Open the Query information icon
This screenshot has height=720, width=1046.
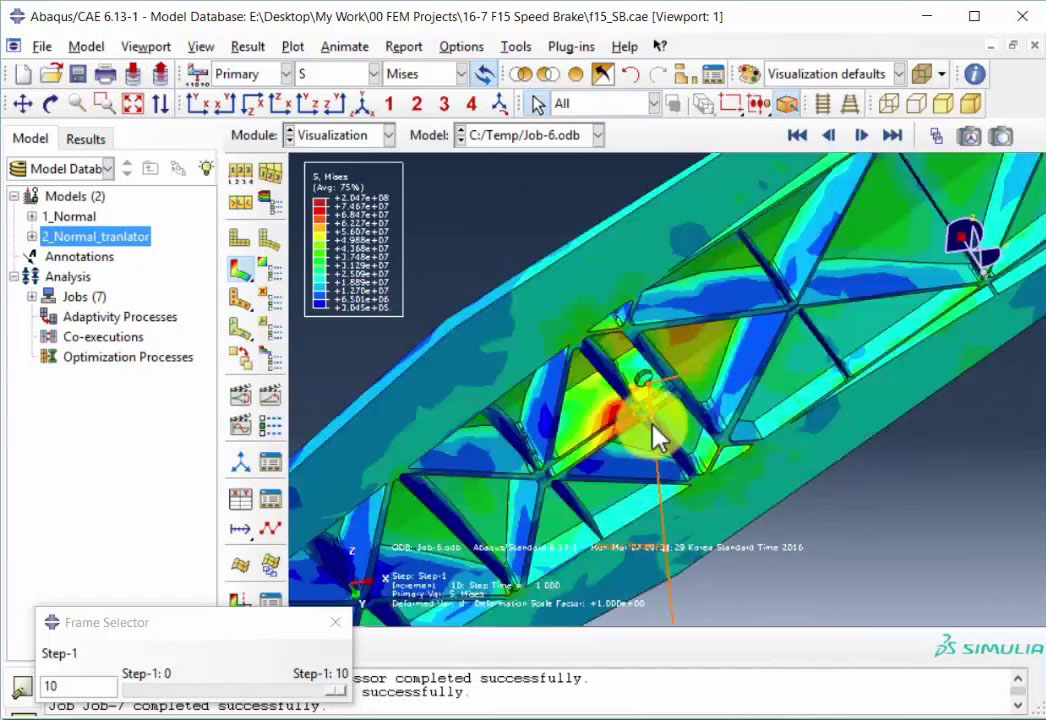(975, 73)
